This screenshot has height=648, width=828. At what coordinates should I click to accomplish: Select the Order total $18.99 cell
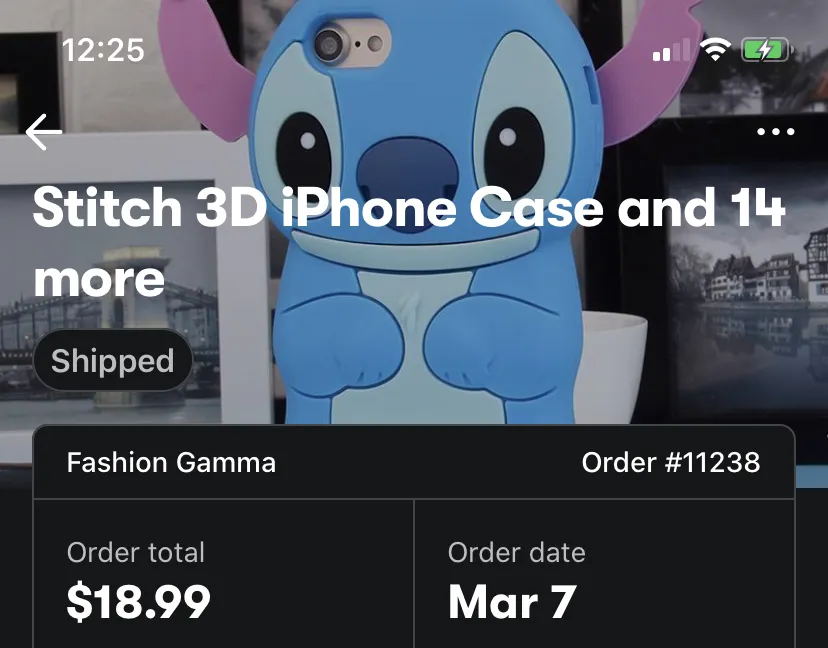coord(224,574)
